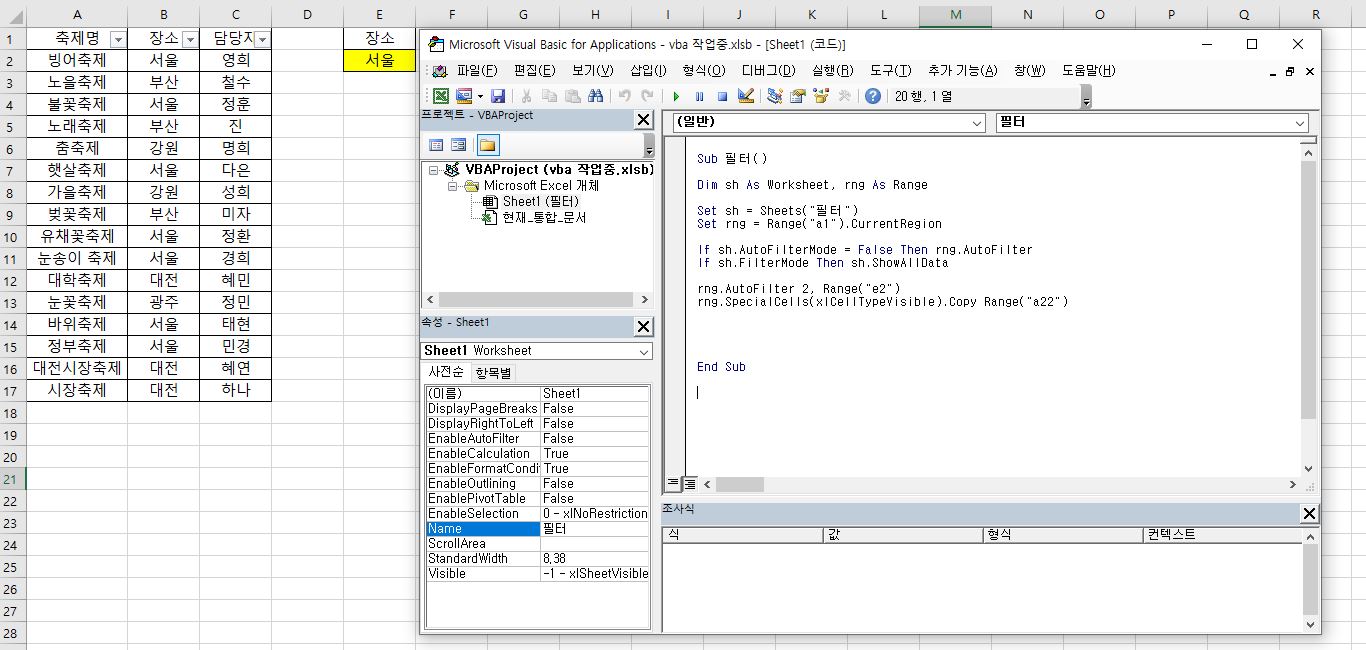Image resolution: width=1366 pixels, height=650 pixels.
Task: Run the macro with the green play icon
Action: (x=676, y=96)
